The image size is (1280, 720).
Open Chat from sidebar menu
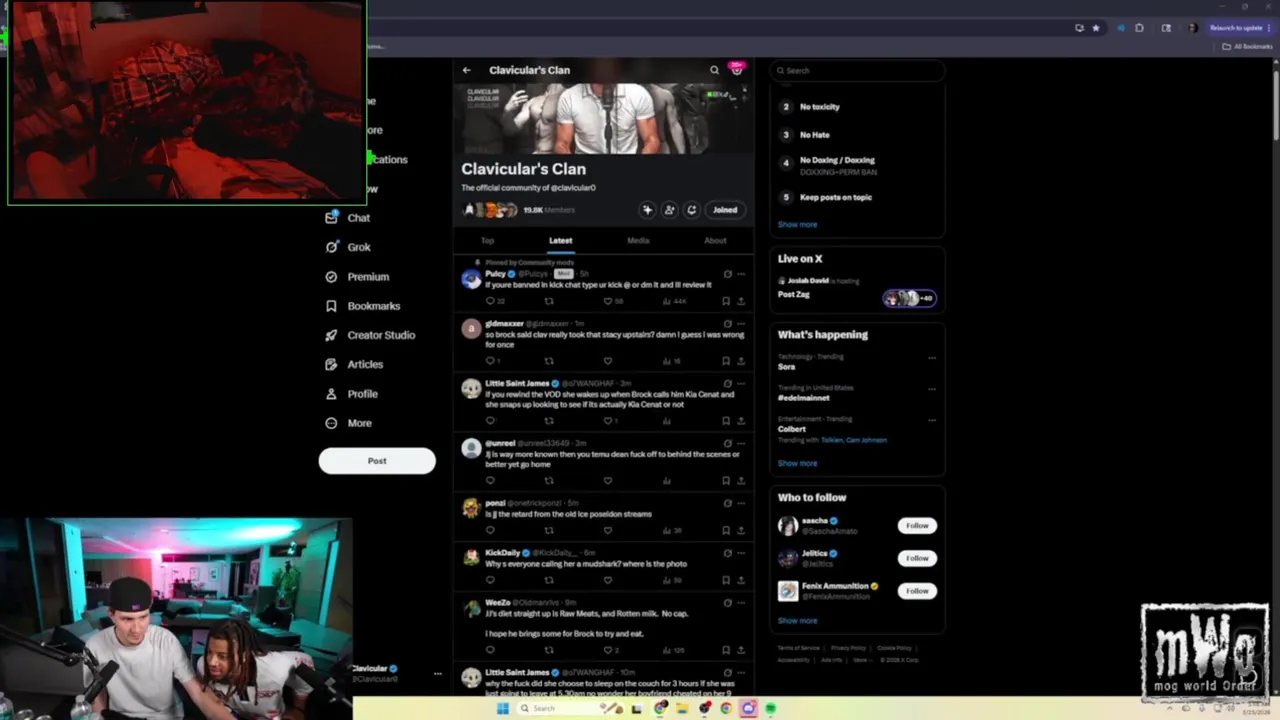pos(347,218)
